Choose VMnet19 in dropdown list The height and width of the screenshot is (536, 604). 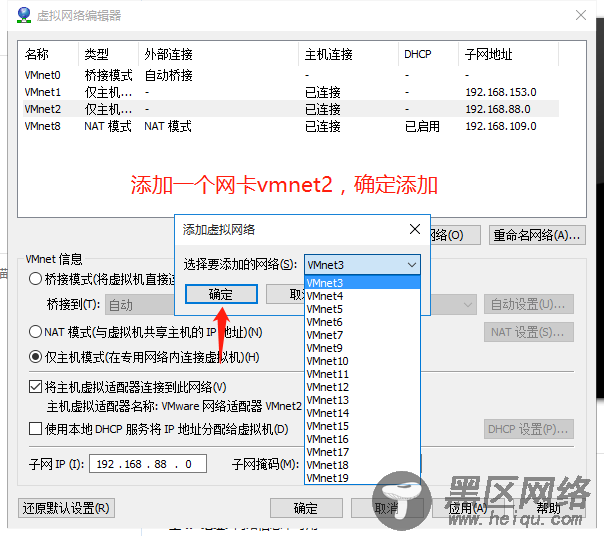[x=362, y=478]
